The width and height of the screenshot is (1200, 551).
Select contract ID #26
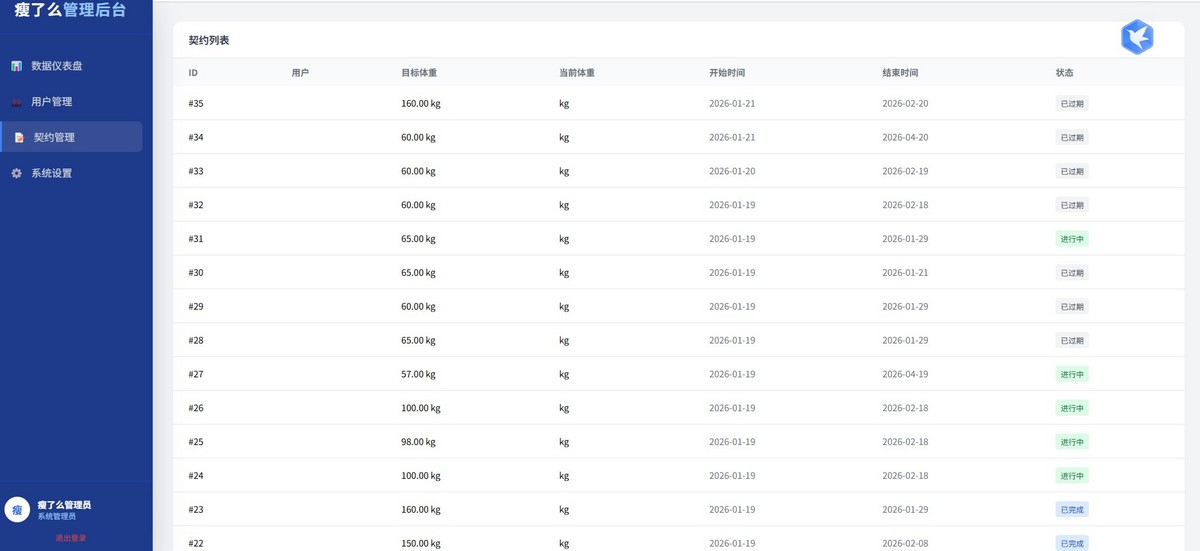196,408
